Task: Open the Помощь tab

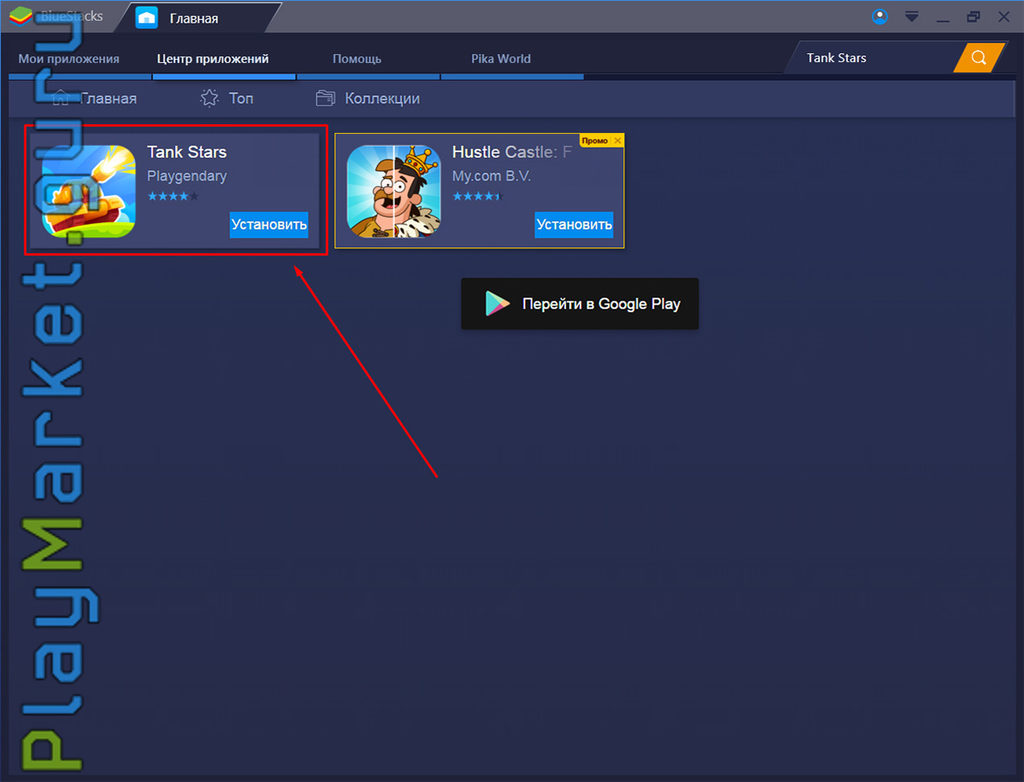Action: [x=357, y=59]
